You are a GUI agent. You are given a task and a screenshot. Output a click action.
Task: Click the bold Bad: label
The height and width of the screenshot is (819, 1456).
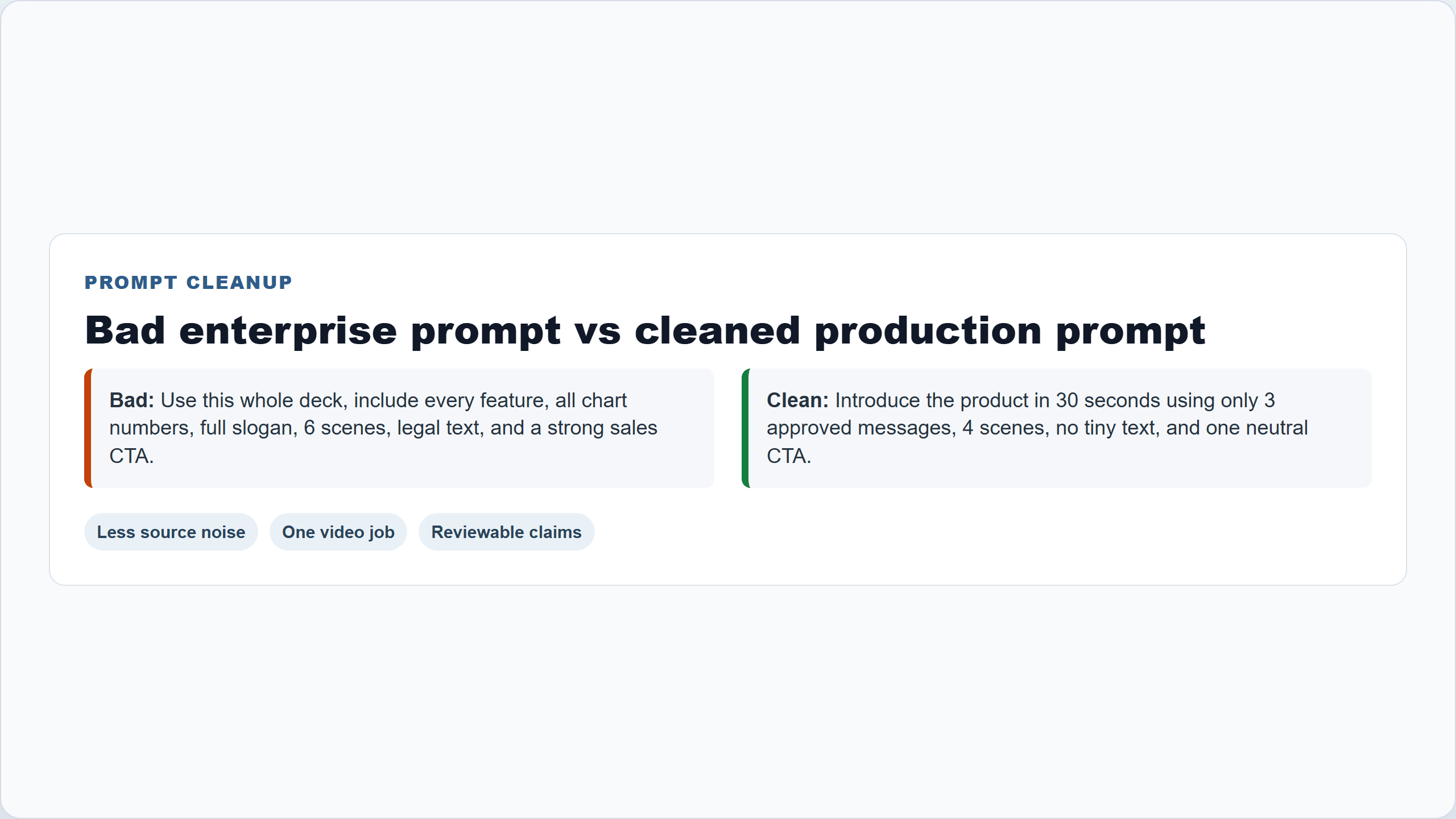(x=131, y=400)
